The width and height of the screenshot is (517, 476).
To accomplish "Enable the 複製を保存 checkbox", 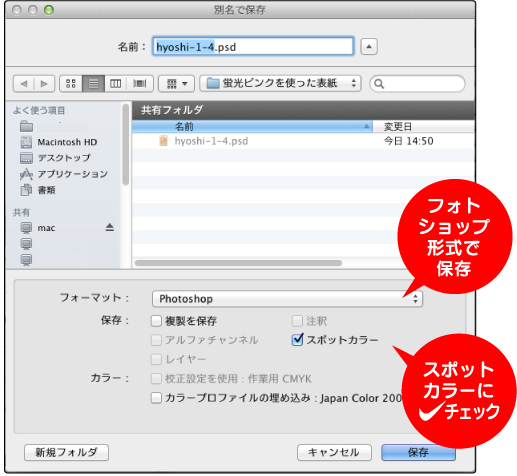I will (156, 321).
